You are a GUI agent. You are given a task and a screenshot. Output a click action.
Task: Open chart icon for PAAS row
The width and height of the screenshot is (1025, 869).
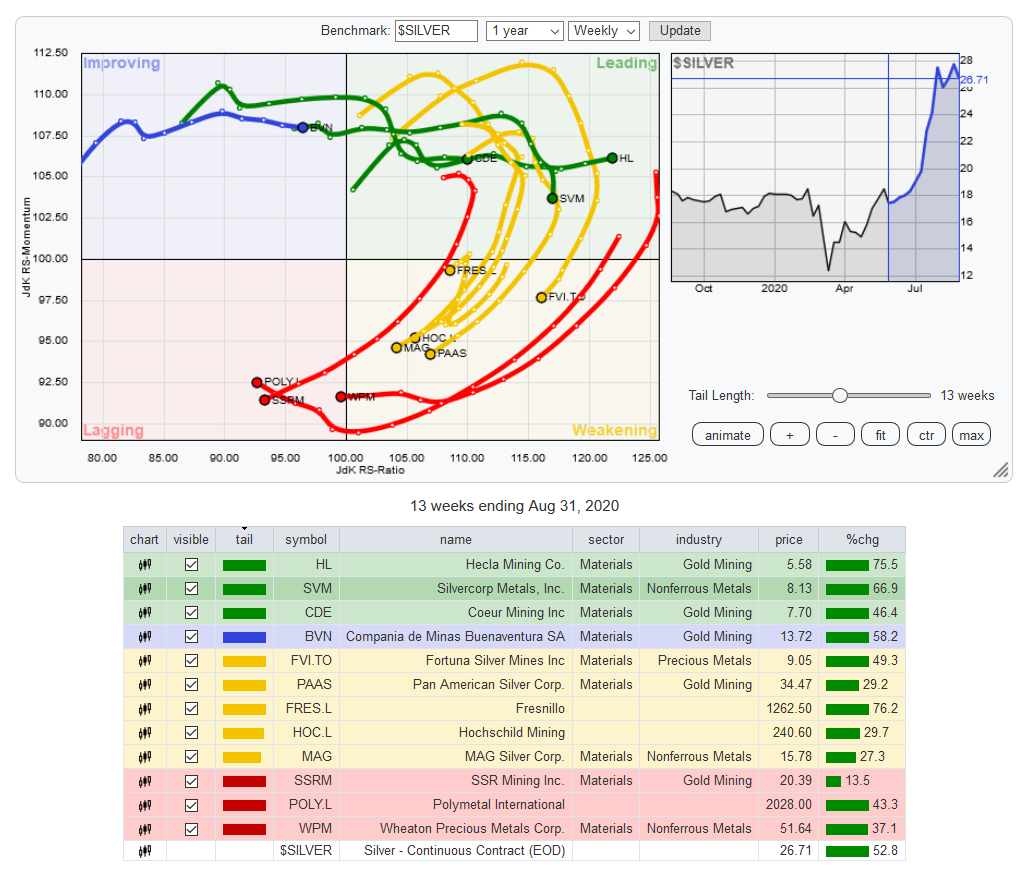(144, 685)
